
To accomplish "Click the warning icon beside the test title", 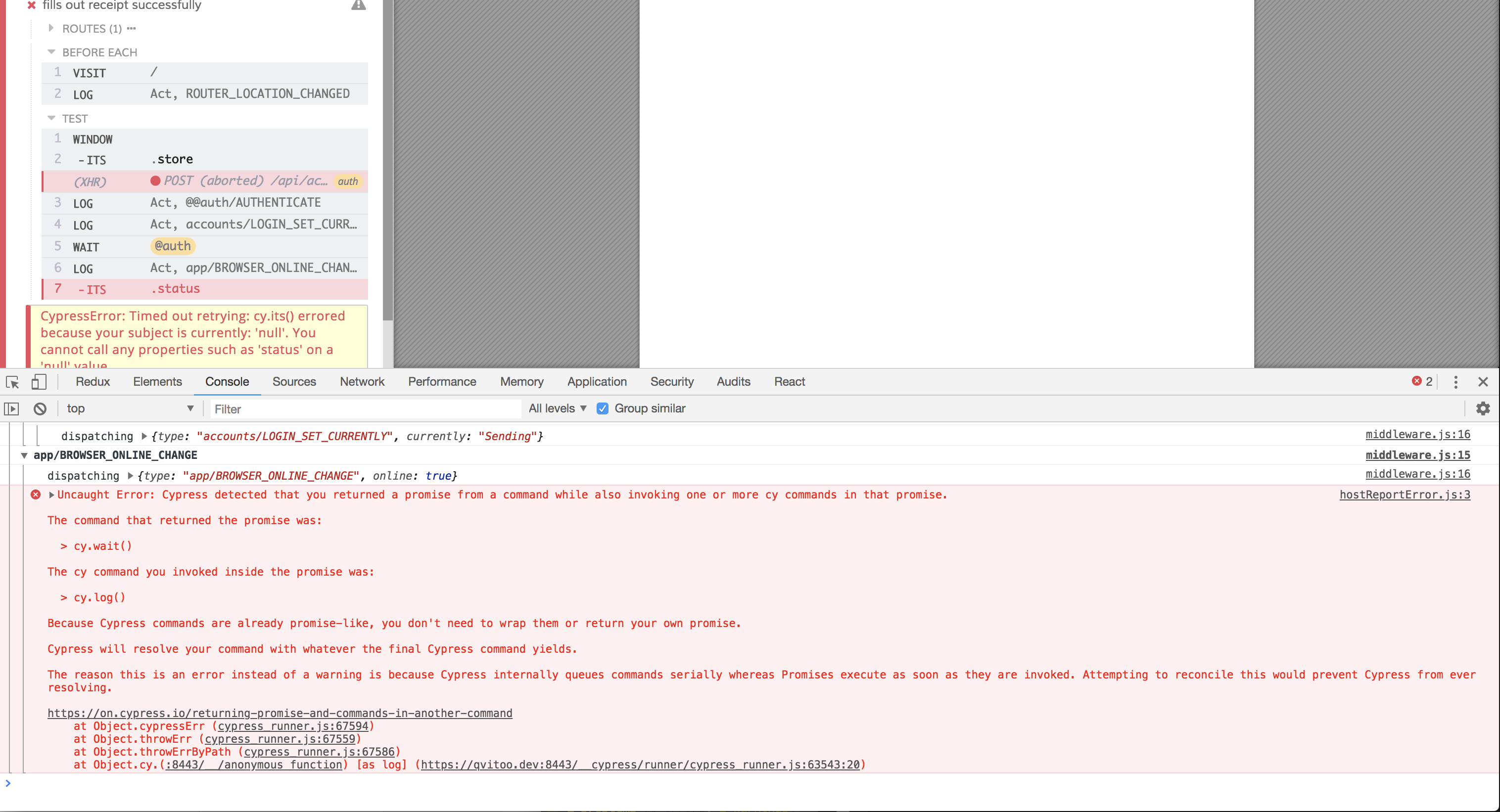I will (x=359, y=5).
